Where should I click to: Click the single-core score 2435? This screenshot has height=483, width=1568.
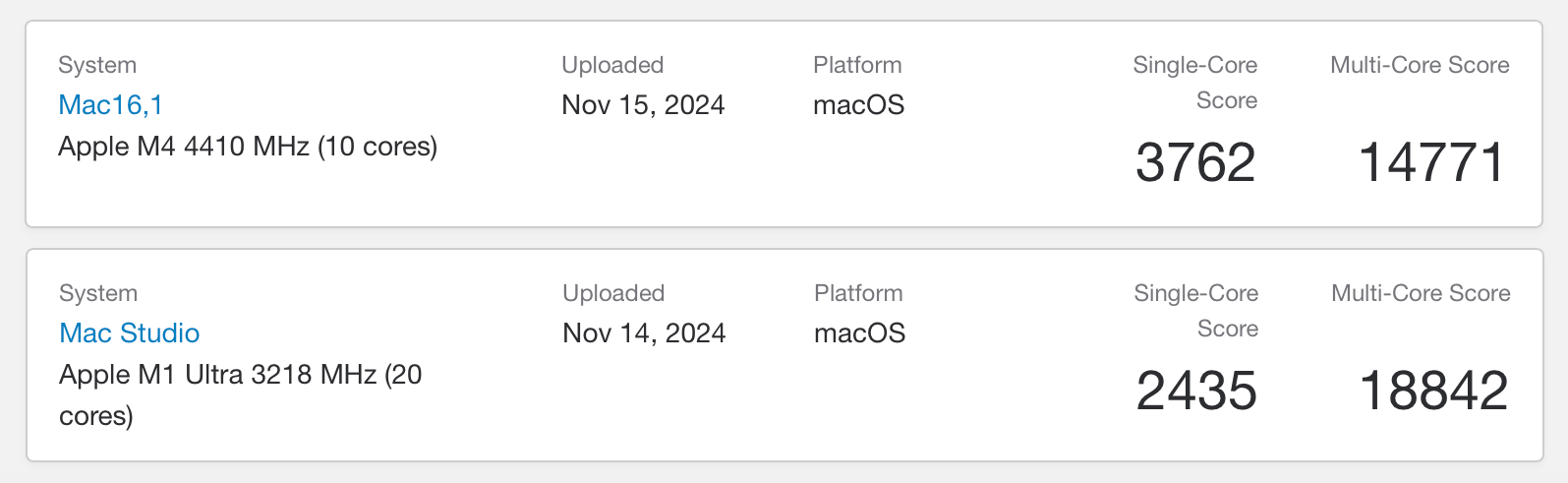tap(1196, 392)
